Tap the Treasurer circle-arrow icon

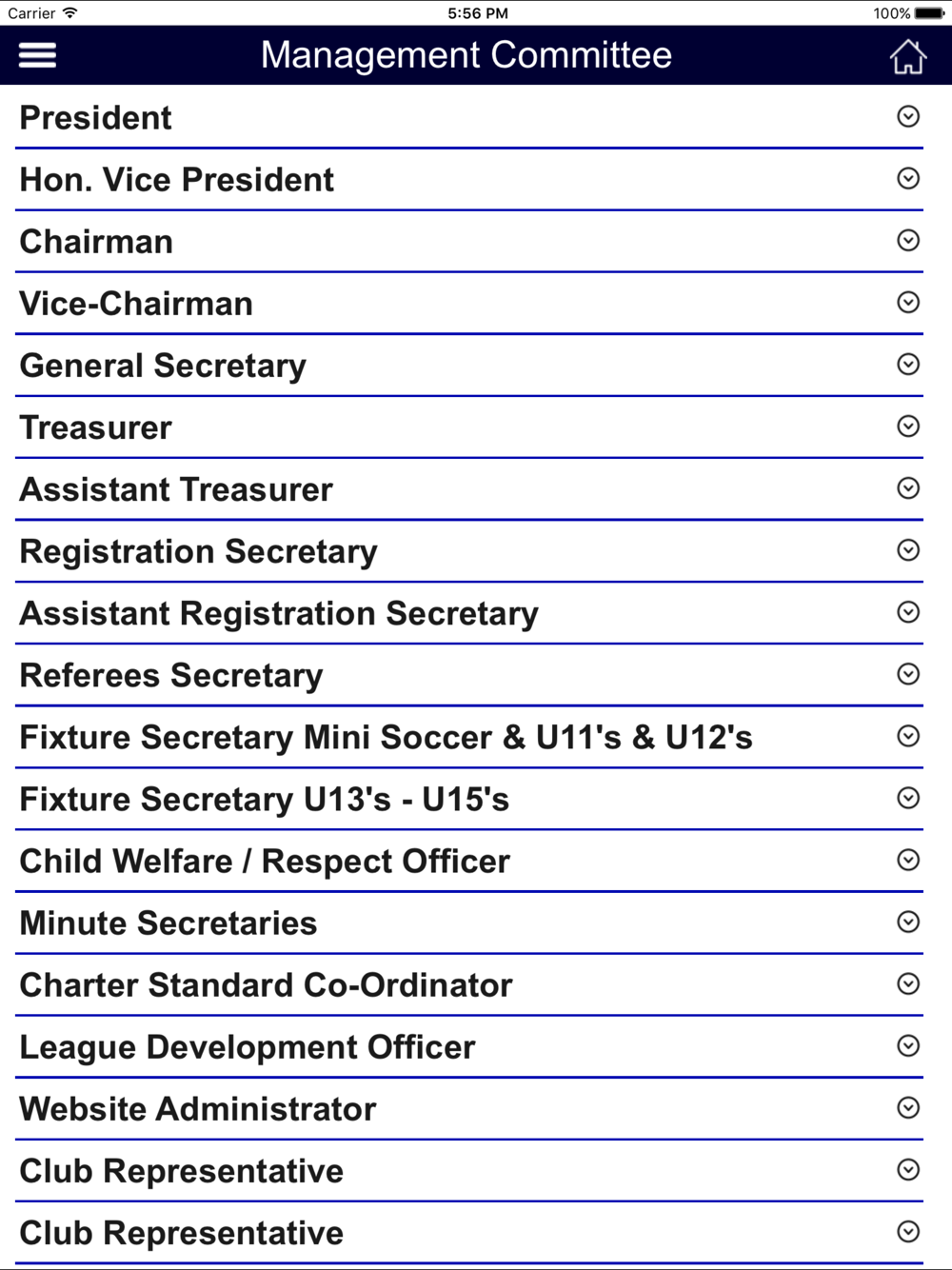click(908, 426)
